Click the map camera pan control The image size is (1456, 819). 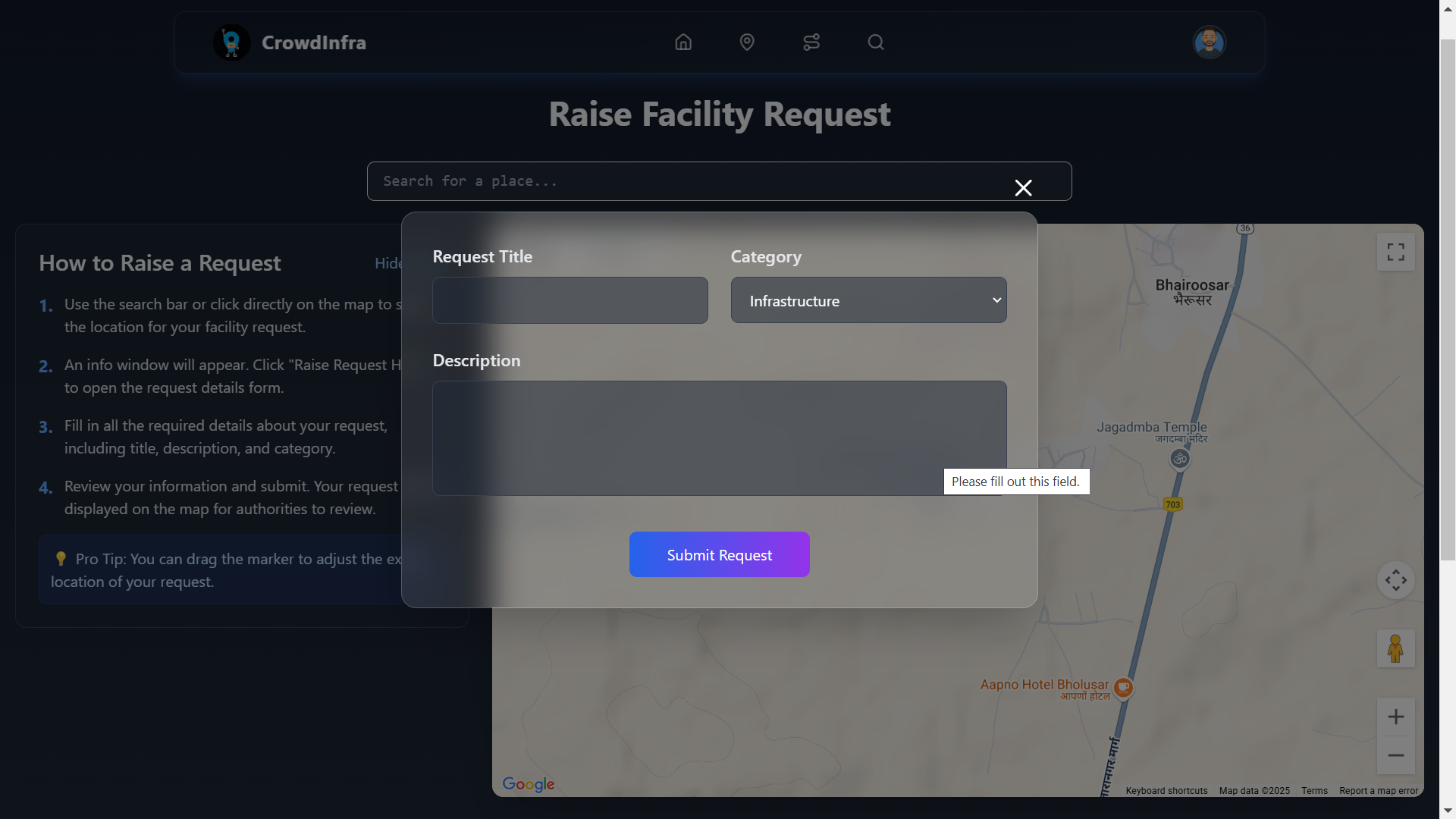point(1395,581)
